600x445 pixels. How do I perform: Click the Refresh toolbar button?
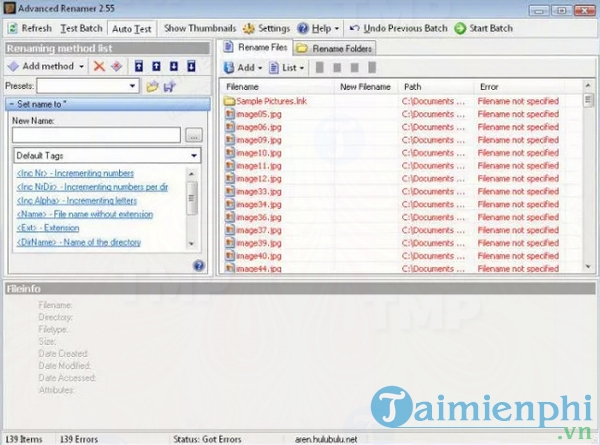(30, 28)
